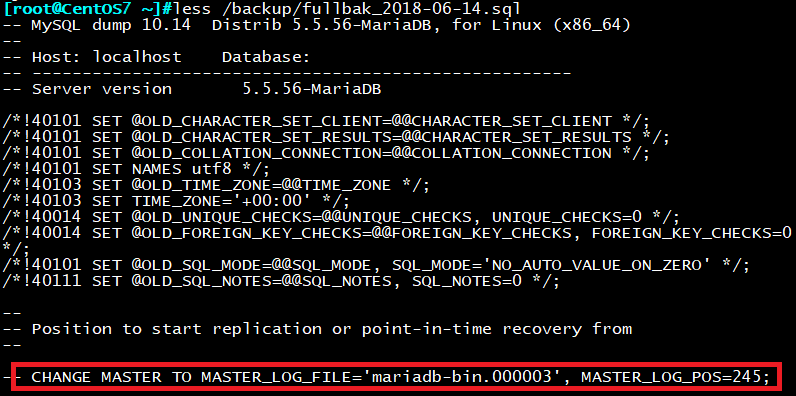Click the OLD_SQL_NOTES statement line
This screenshot has width=796, height=396.
[281, 280]
